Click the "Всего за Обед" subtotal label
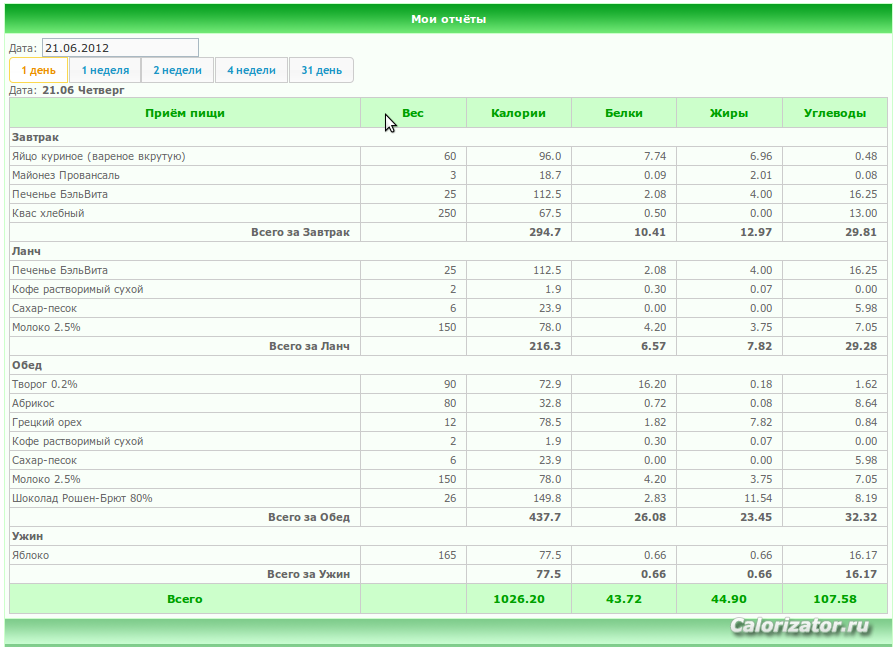 click(309, 517)
